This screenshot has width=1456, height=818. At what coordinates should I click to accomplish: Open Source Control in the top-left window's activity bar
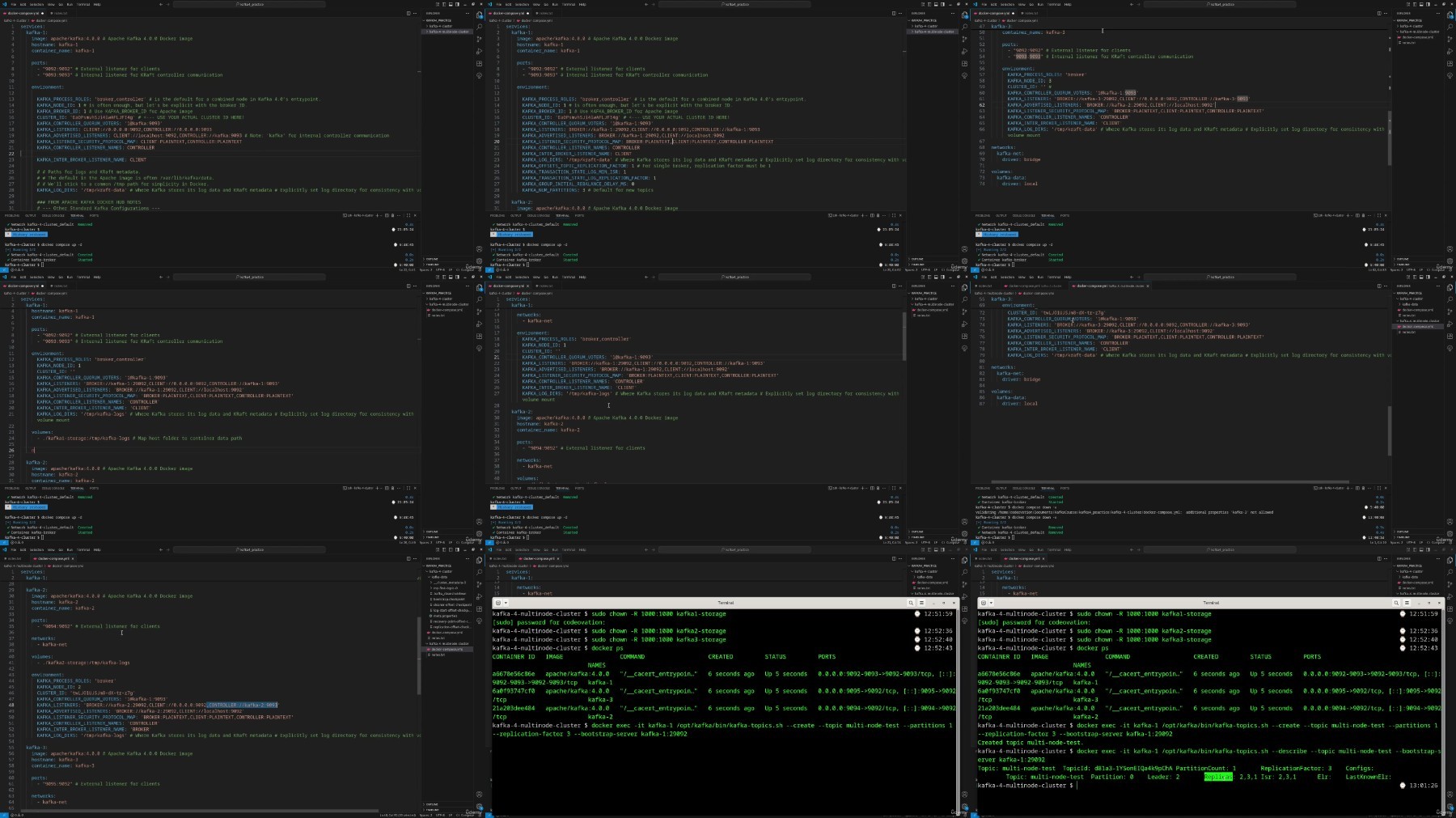point(480,39)
